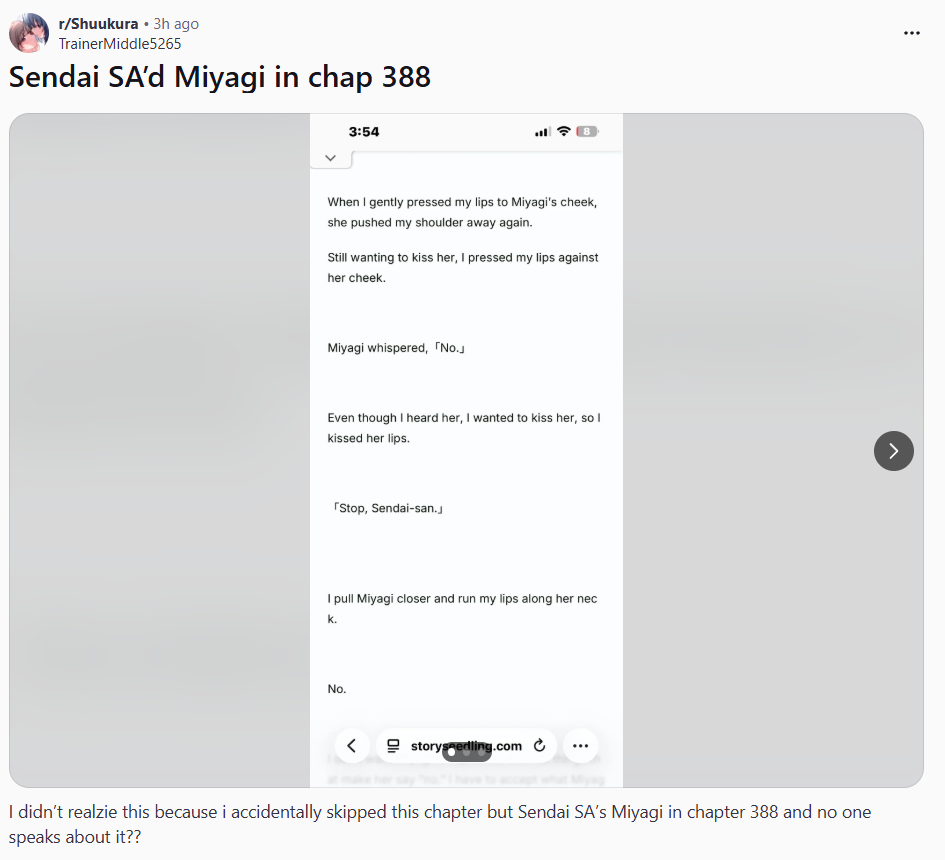
Task: Click the 3:54 clock in the status bar
Action: pyautogui.click(x=364, y=132)
